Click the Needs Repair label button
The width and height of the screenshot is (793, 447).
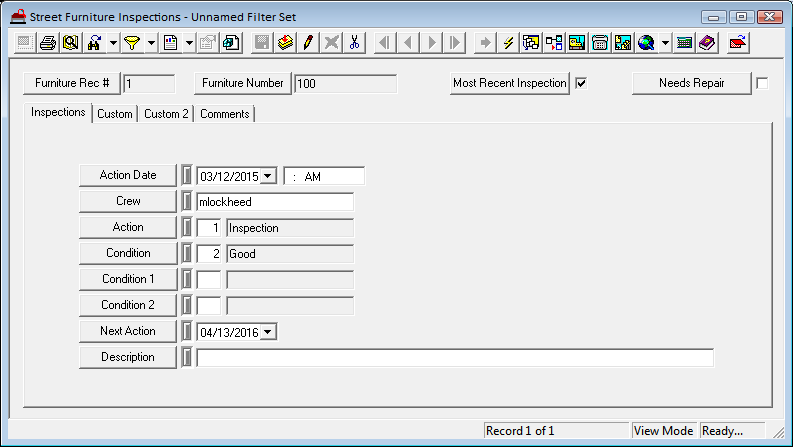[x=692, y=83]
